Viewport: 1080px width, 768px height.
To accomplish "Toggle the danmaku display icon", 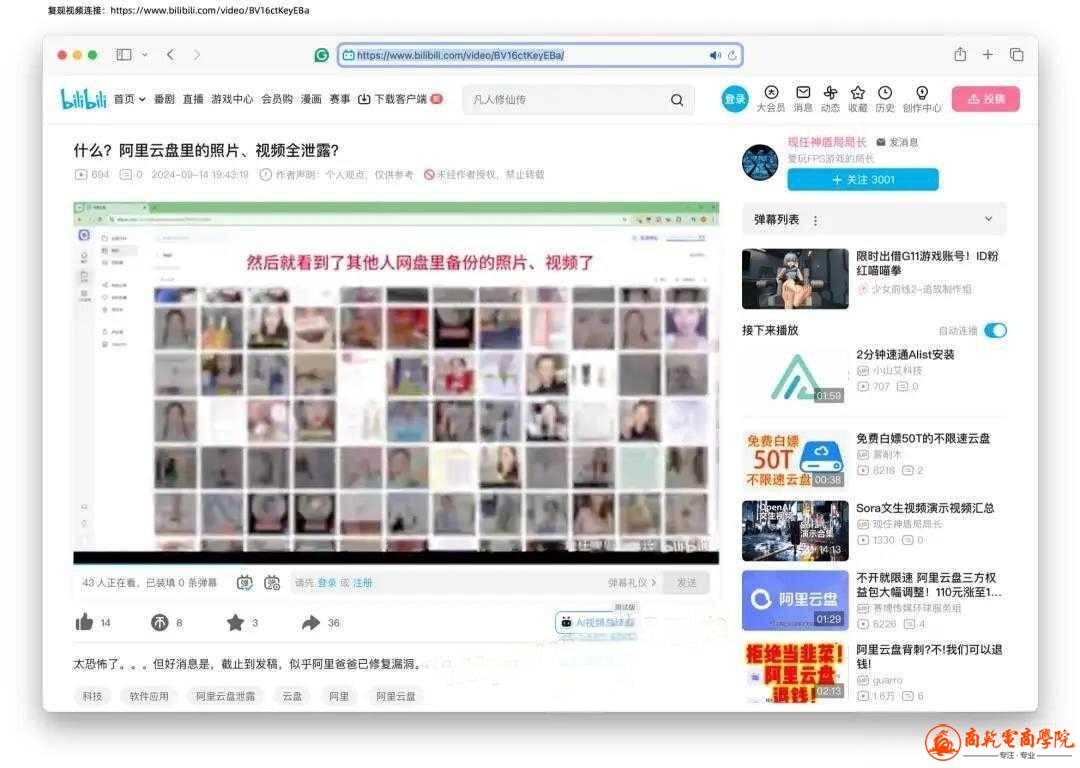I will click(245, 583).
